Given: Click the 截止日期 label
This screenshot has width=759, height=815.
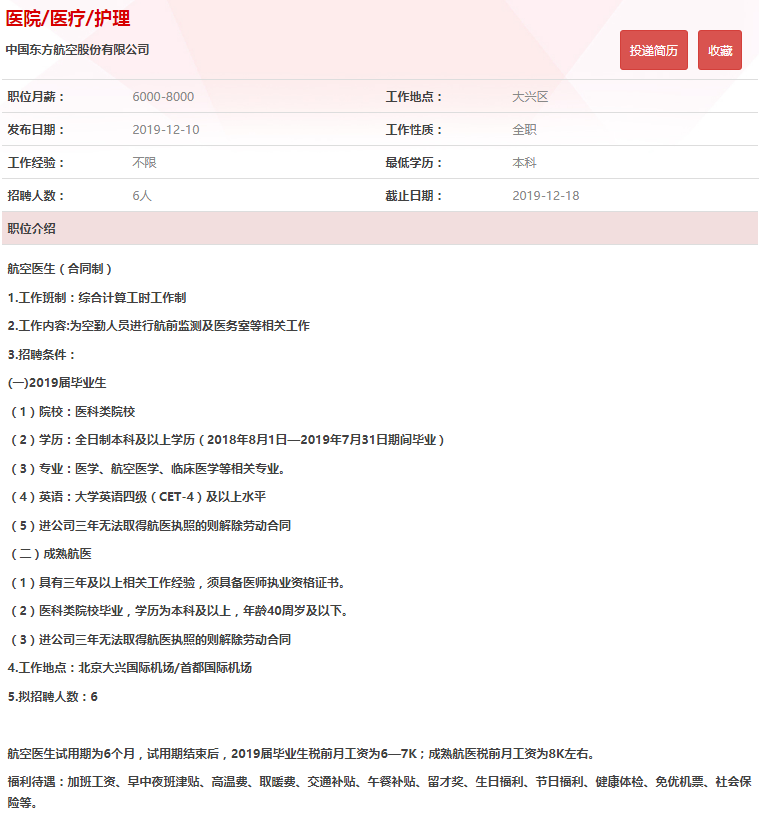Looking at the screenshot, I should pyautogui.click(x=414, y=195).
